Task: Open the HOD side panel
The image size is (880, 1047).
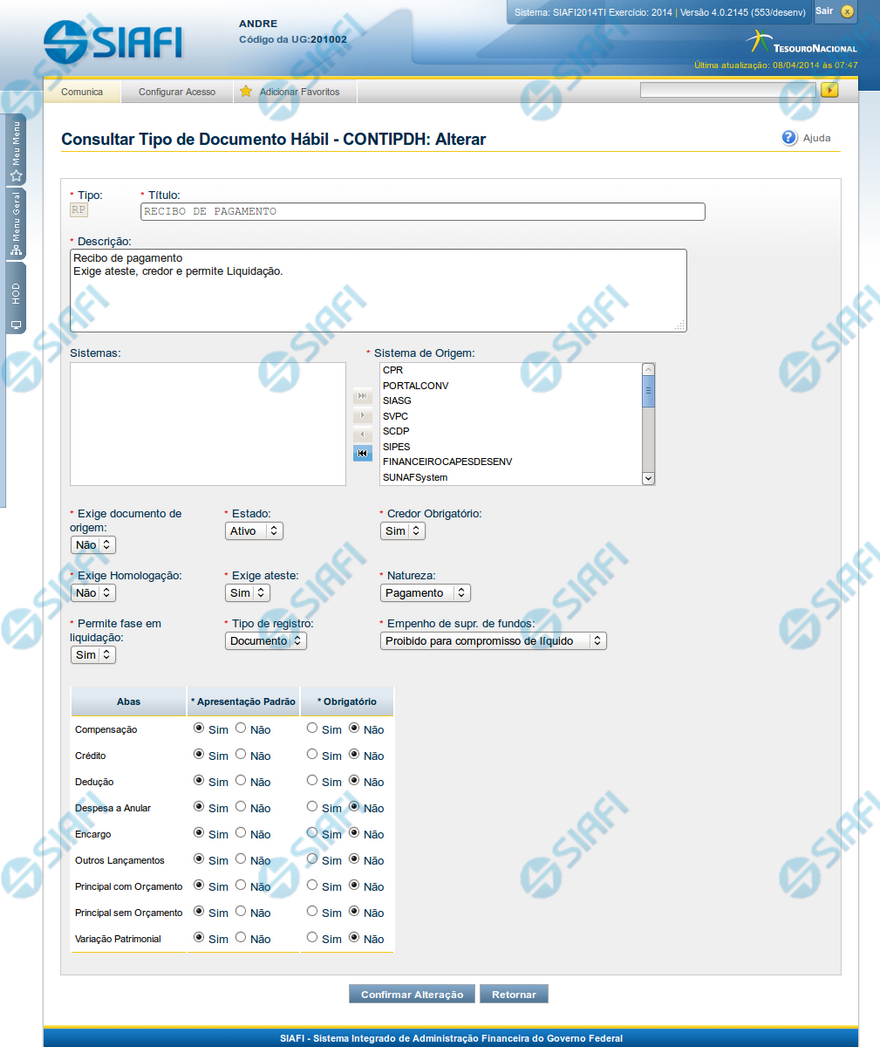Action: point(15,304)
